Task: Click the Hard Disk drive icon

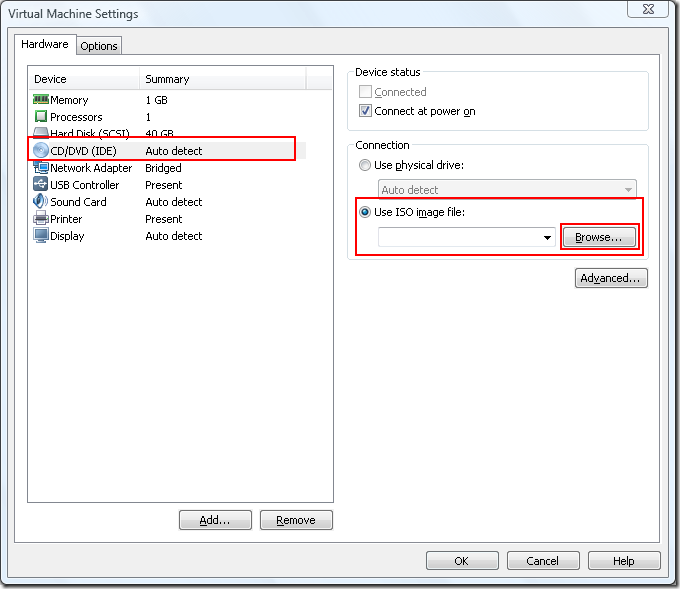Action: (41, 132)
